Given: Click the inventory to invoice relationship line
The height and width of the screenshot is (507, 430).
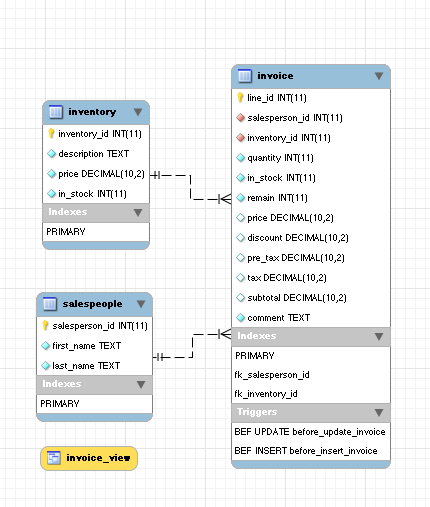Looking at the screenshot, I should [x=190, y=187].
